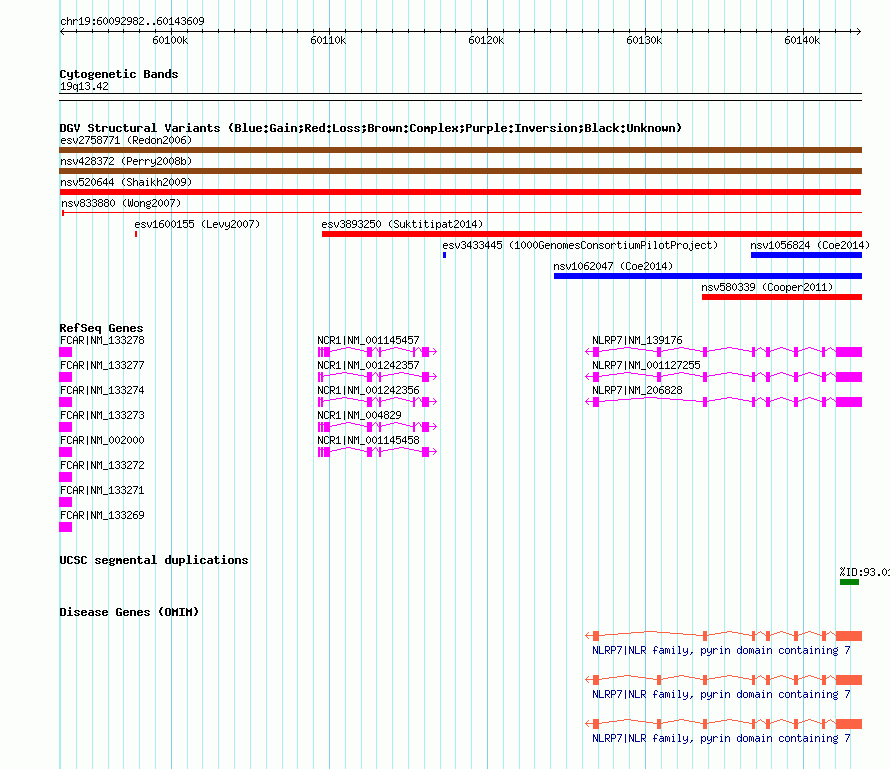Click the esv3893250 (Suktitipat2014) red bar
Image resolution: width=890 pixels, height=769 pixels.
[x=591, y=234]
